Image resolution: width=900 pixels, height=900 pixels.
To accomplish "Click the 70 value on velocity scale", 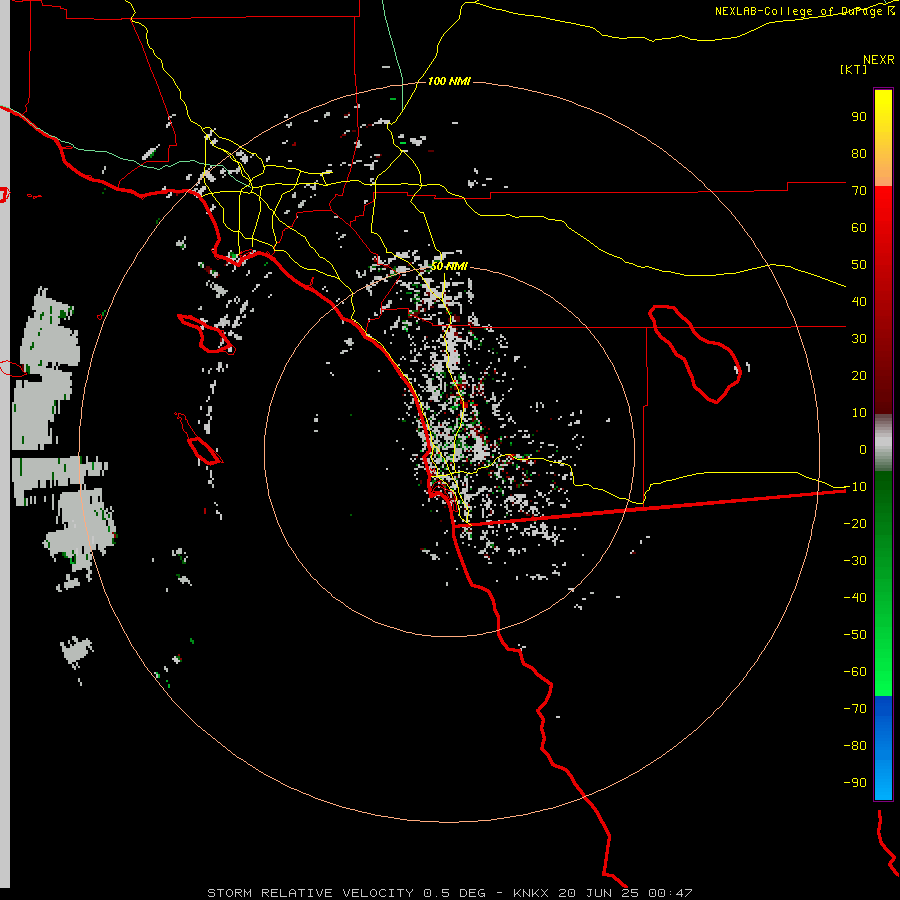I will click(x=859, y=191).
